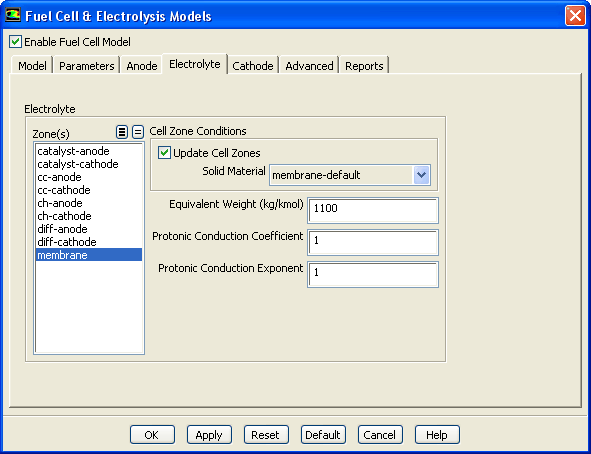591x454 pixels.
Task: Open the Solid Material dropdown arrow
Action: pyautogui.click(x=421, y=175)
